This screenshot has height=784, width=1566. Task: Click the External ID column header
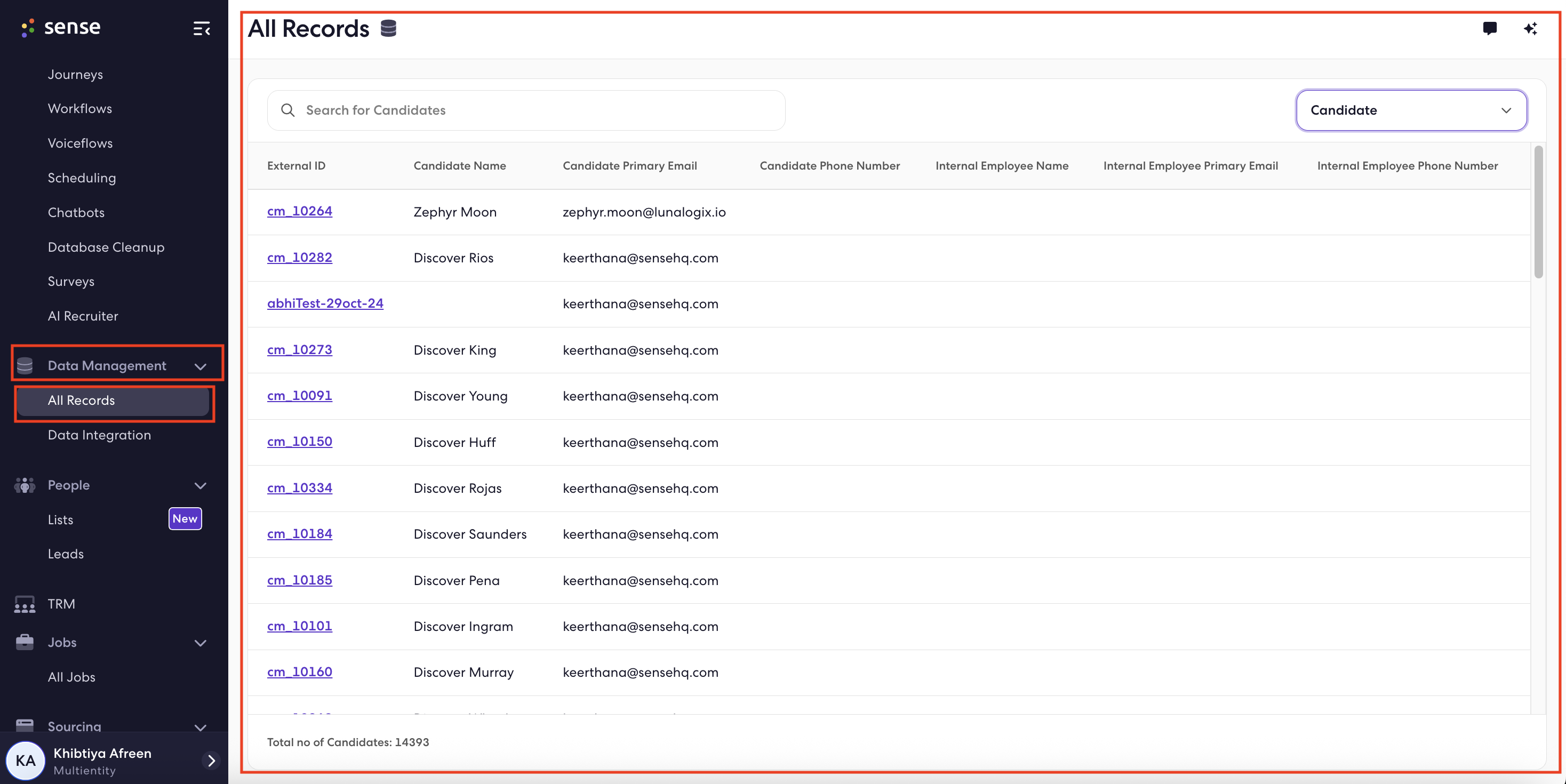[x=296, y=165]
